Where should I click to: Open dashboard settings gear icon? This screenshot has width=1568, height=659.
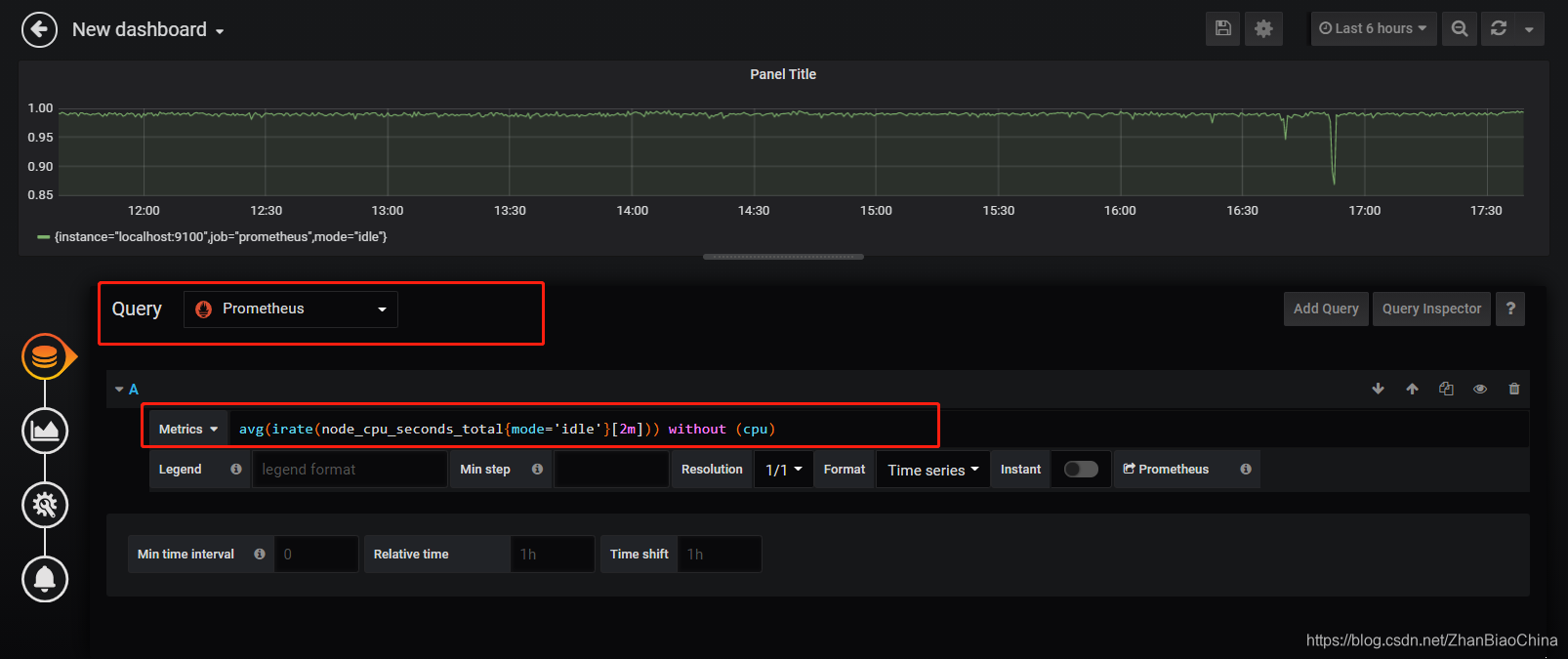click(1263, 28)
